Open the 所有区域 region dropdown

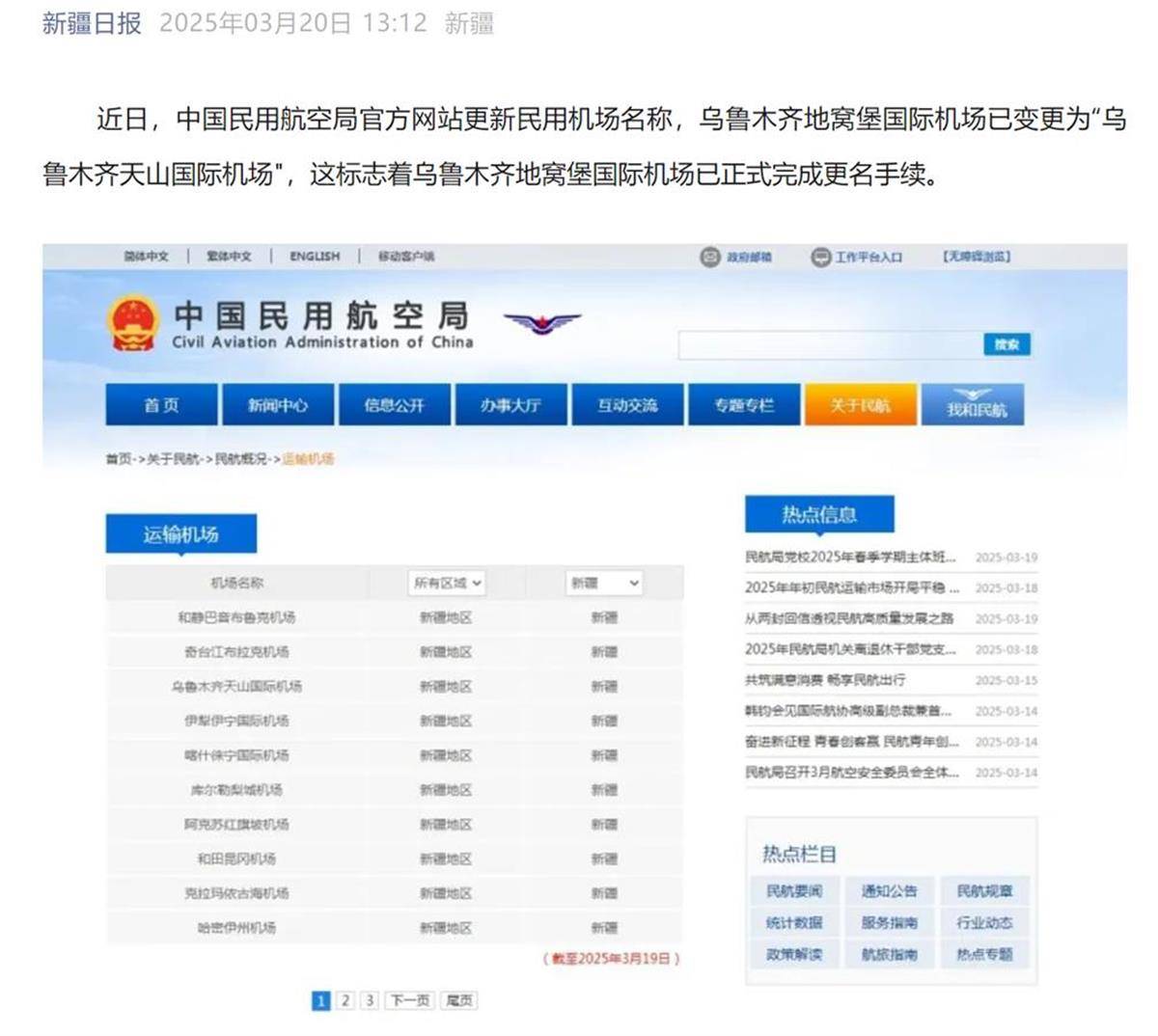(x=448, y=583)
